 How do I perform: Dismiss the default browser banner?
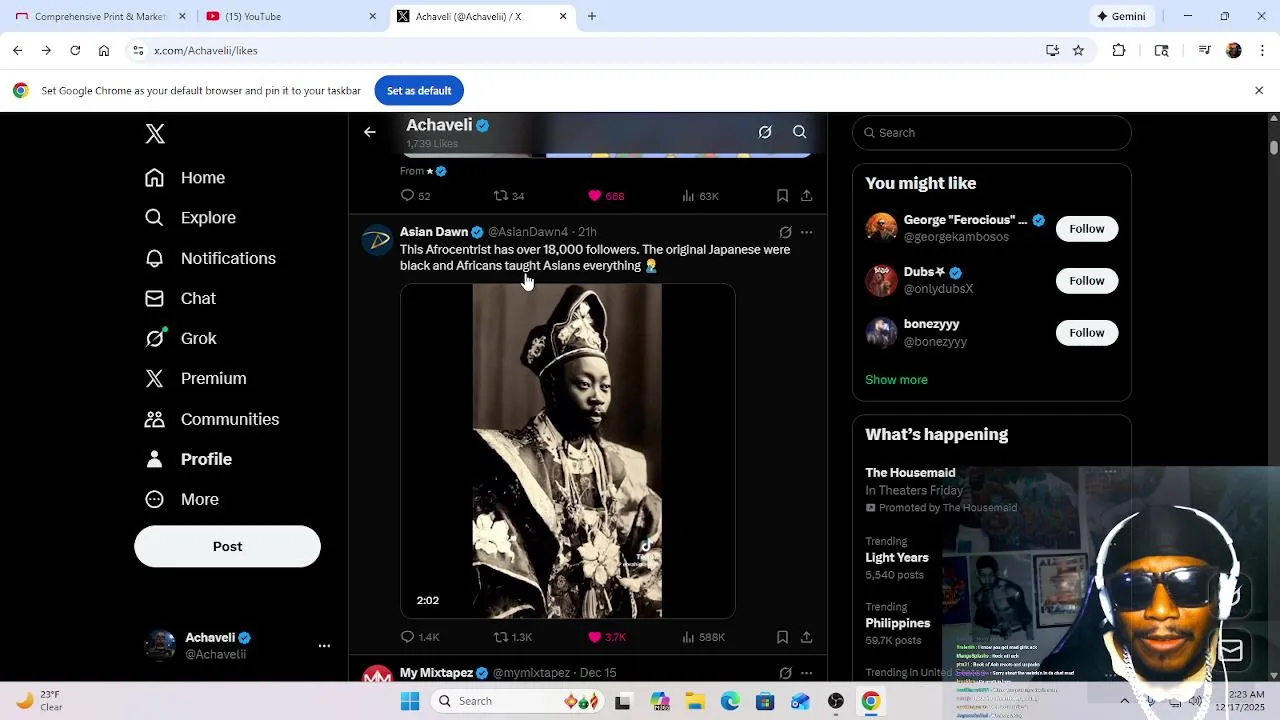[1259, 91]
